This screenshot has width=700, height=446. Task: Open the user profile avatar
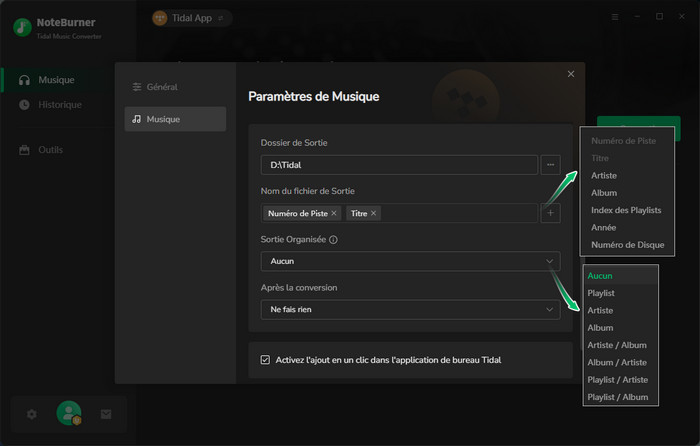[x=68, y=413]
